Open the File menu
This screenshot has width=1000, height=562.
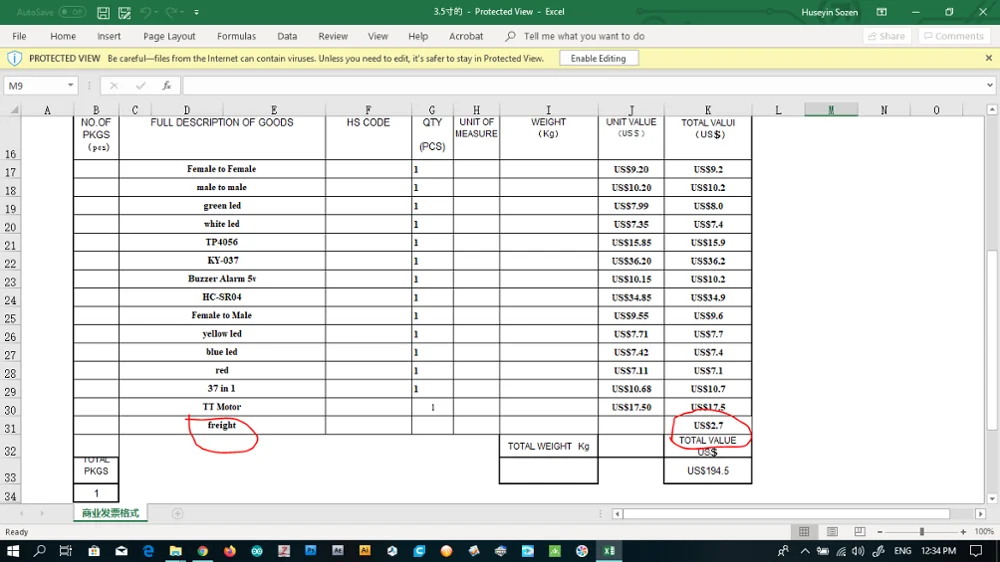19,36
